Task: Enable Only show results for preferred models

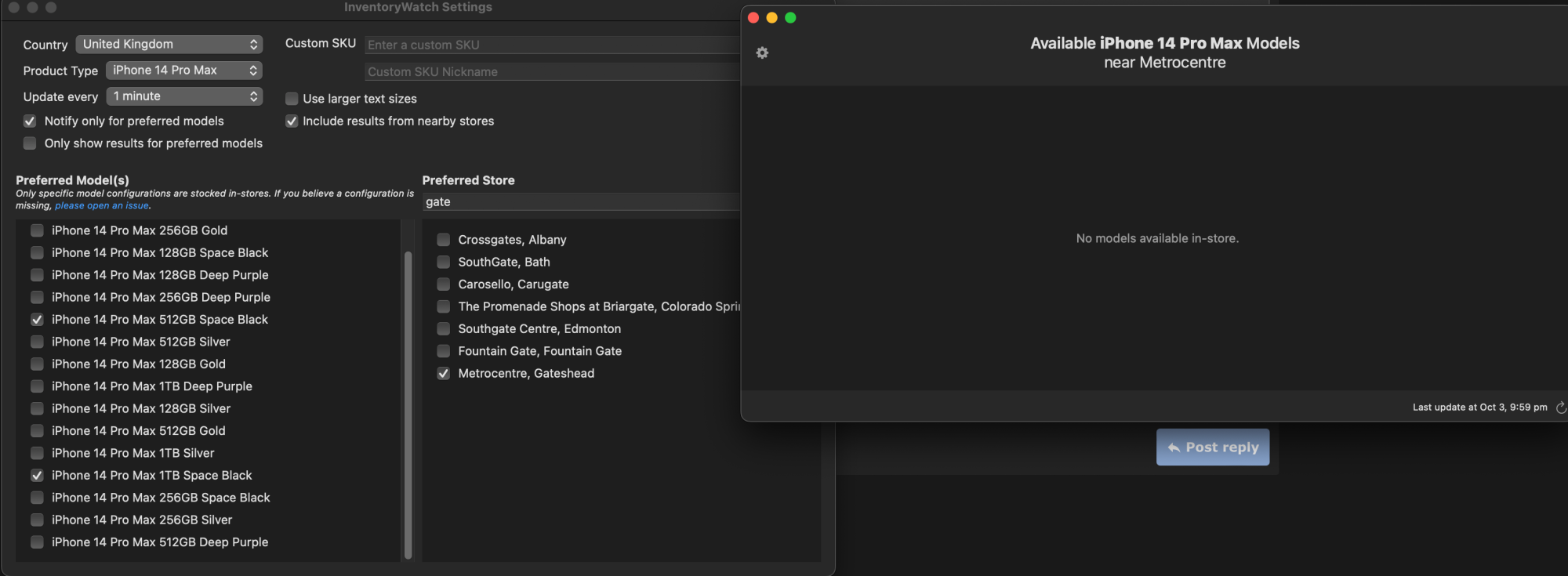Action: (x=30, y=143)
